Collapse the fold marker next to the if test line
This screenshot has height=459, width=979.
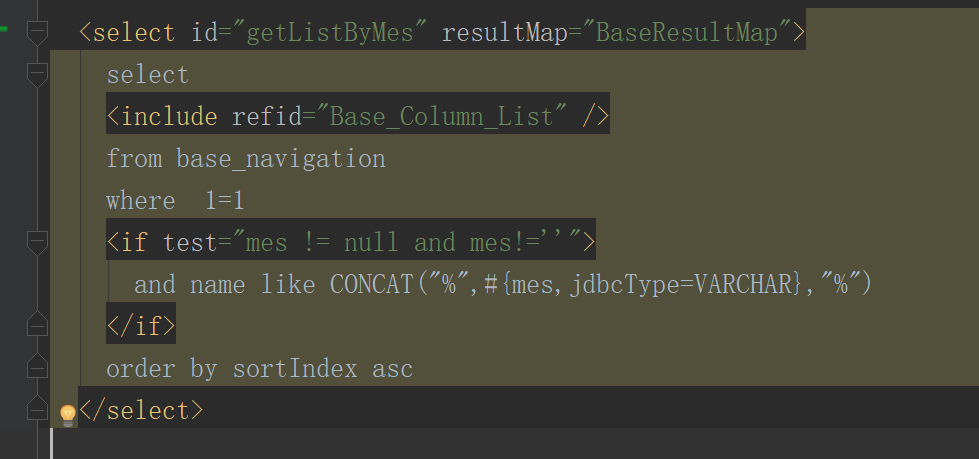(x=37, y=242)
